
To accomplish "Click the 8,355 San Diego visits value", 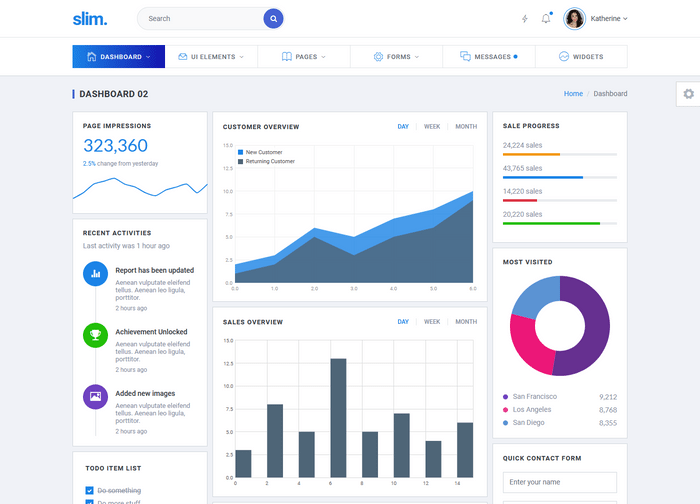I will pyautogui.click(x=608, y=423).
